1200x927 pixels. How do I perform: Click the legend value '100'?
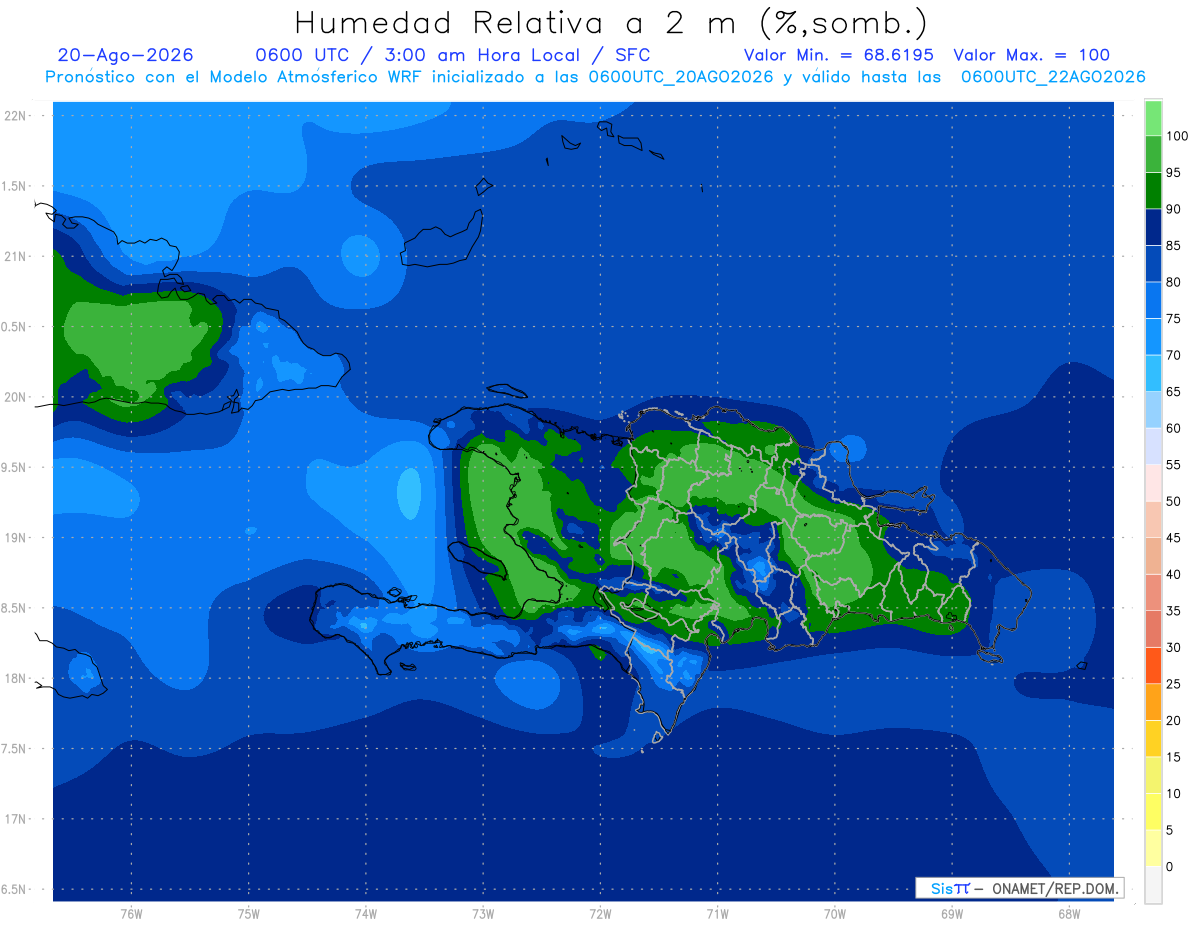click(x=1176, y=136)
